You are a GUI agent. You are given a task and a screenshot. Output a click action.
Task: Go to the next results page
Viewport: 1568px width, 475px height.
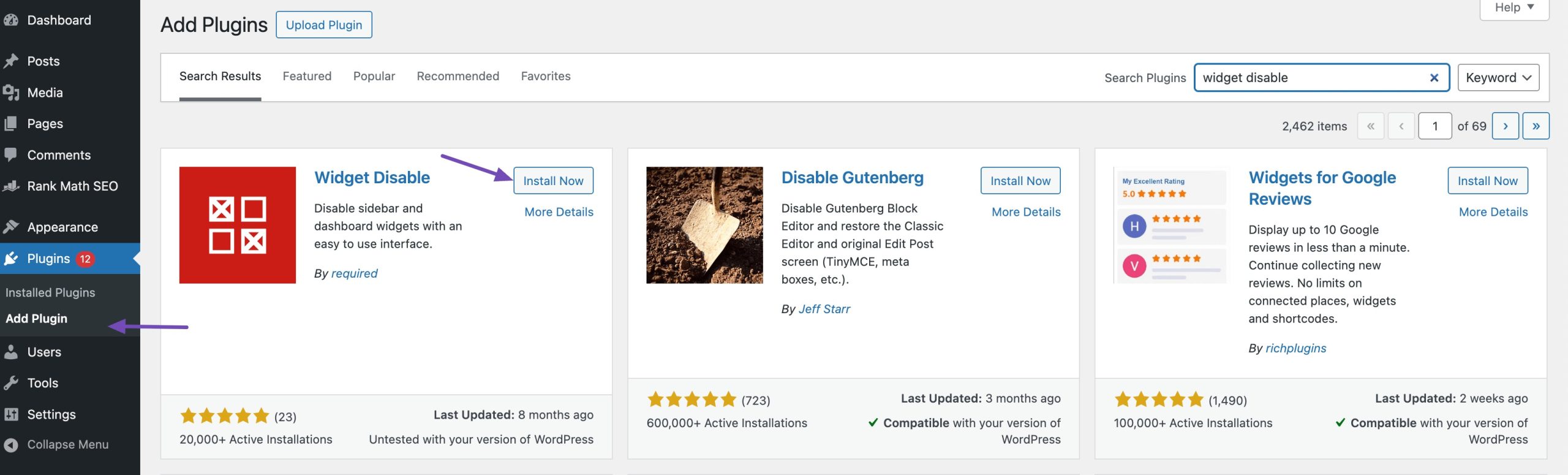(1505, 126)
